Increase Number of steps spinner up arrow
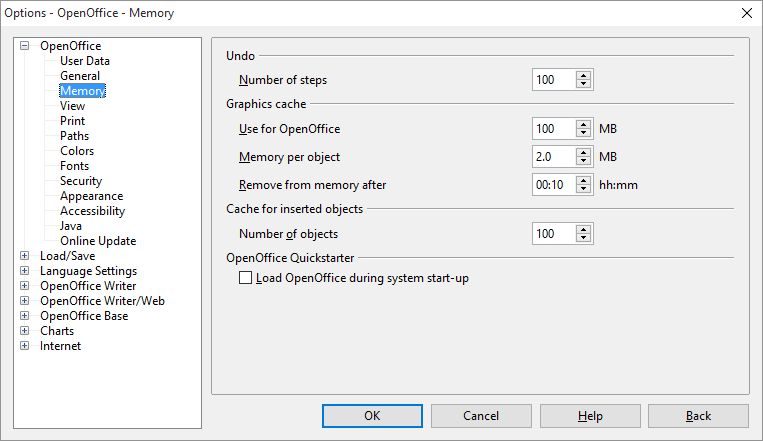This screenshot has height=441, width=763. [583, 75]
